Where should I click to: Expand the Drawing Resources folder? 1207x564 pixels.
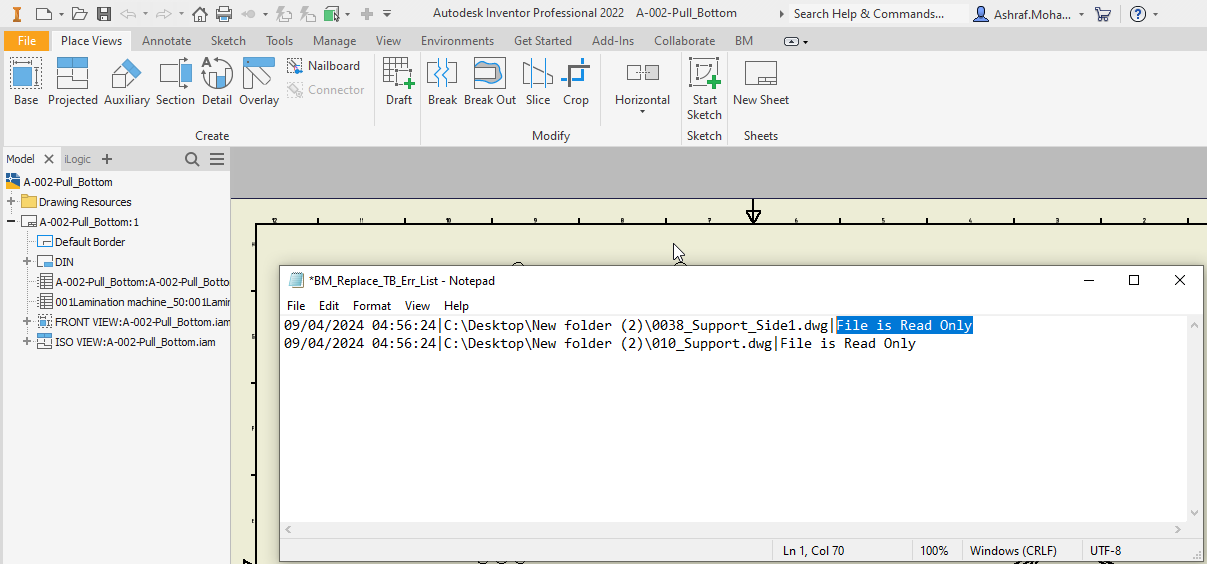11,202
